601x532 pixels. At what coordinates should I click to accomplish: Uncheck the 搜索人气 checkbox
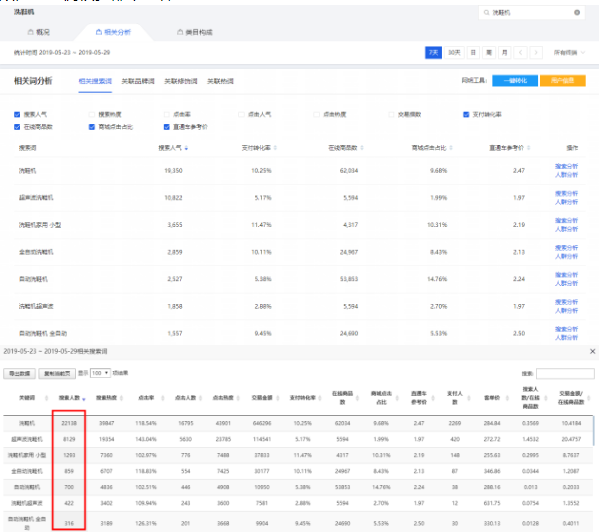[17, 115]
